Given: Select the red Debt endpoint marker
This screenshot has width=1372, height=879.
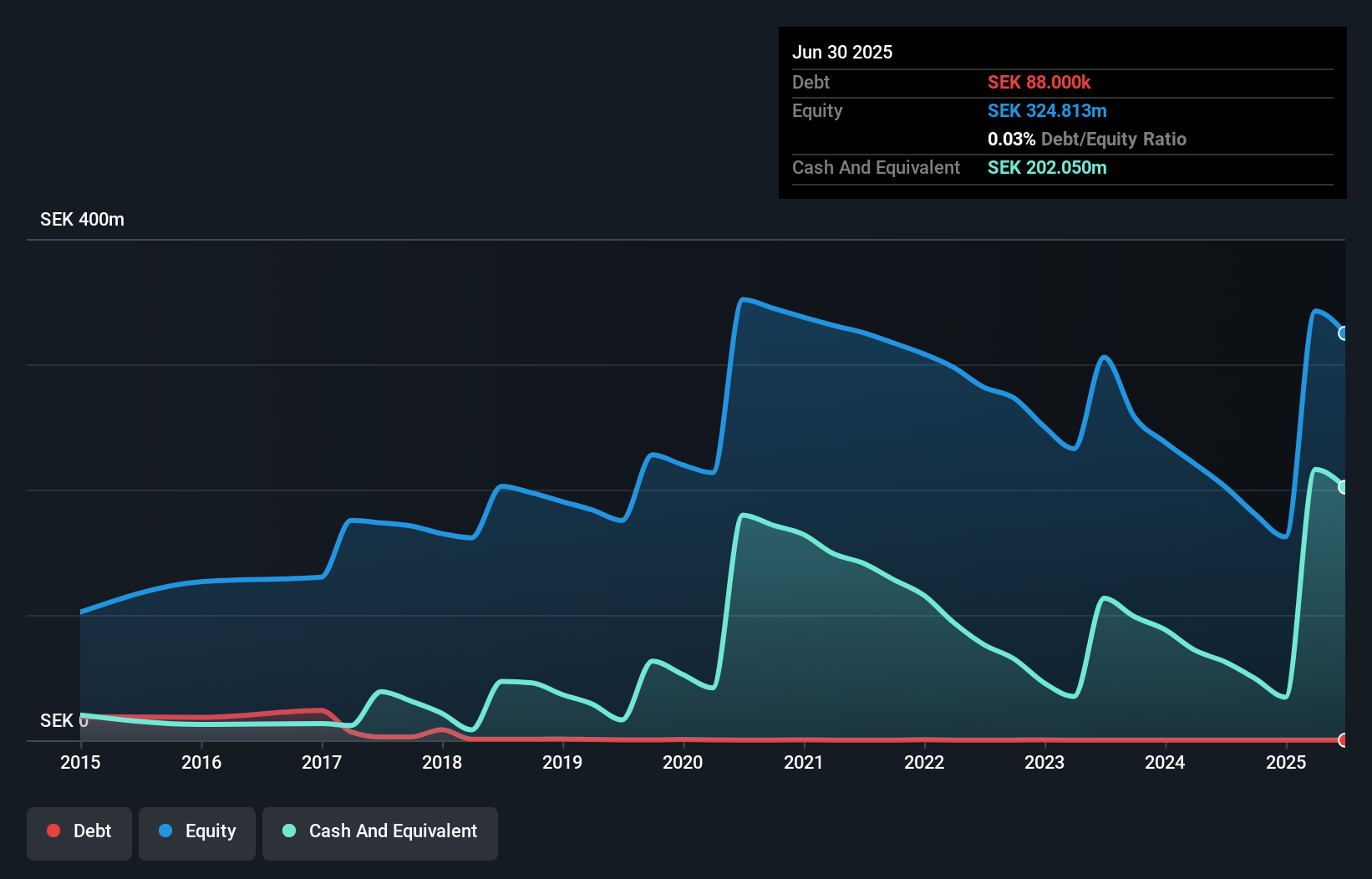Looking at the screenshot, I should [x=1344, y=740].
